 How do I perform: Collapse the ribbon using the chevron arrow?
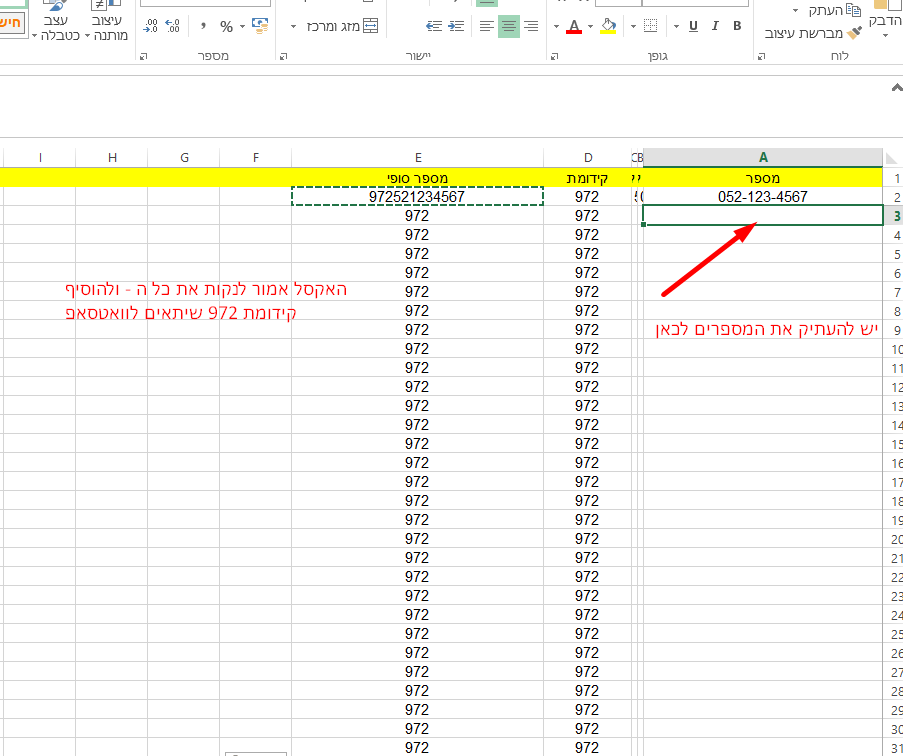pos(896,89)
